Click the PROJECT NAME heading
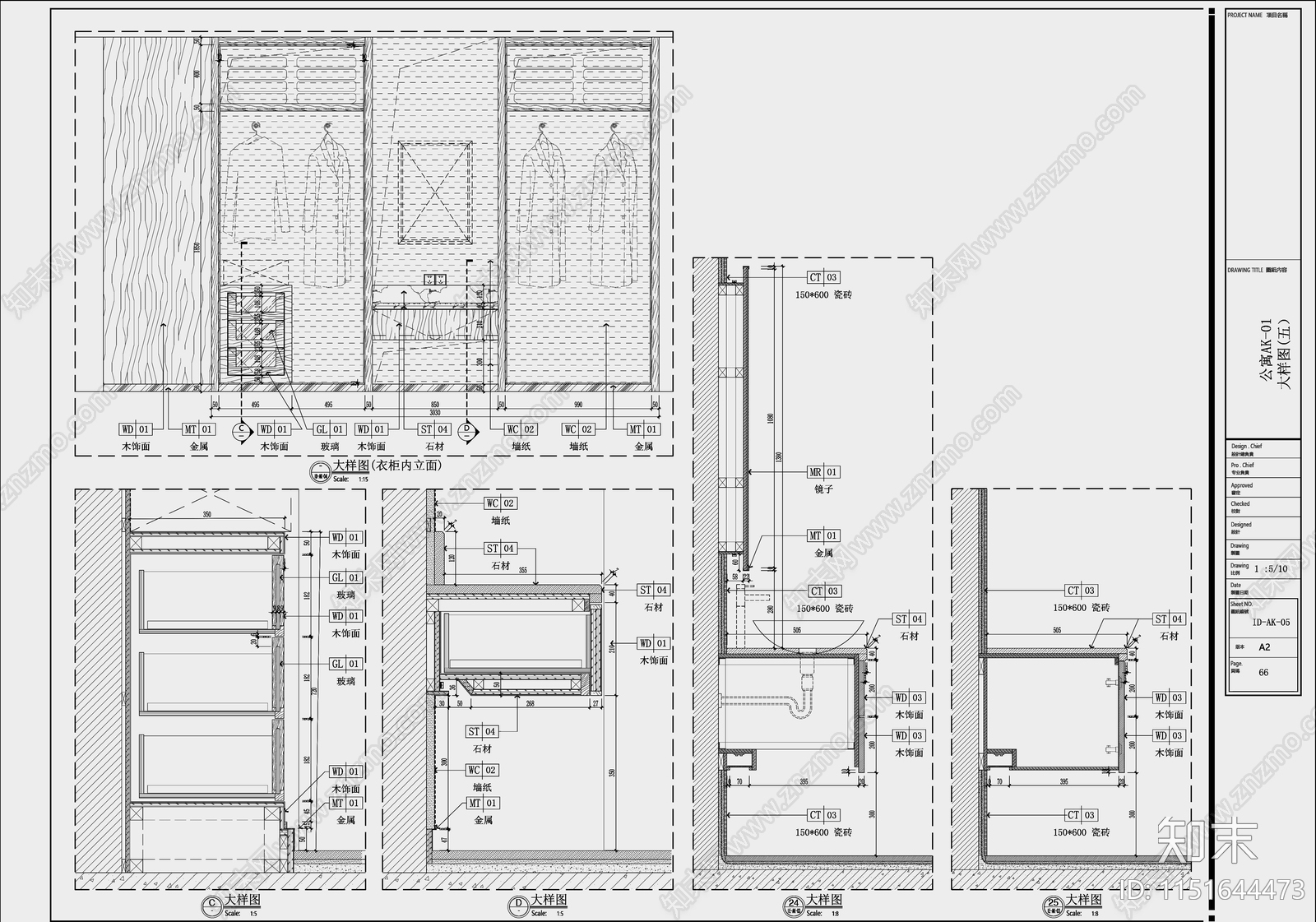This screenshot has width=1316, height=922. 1244,16
